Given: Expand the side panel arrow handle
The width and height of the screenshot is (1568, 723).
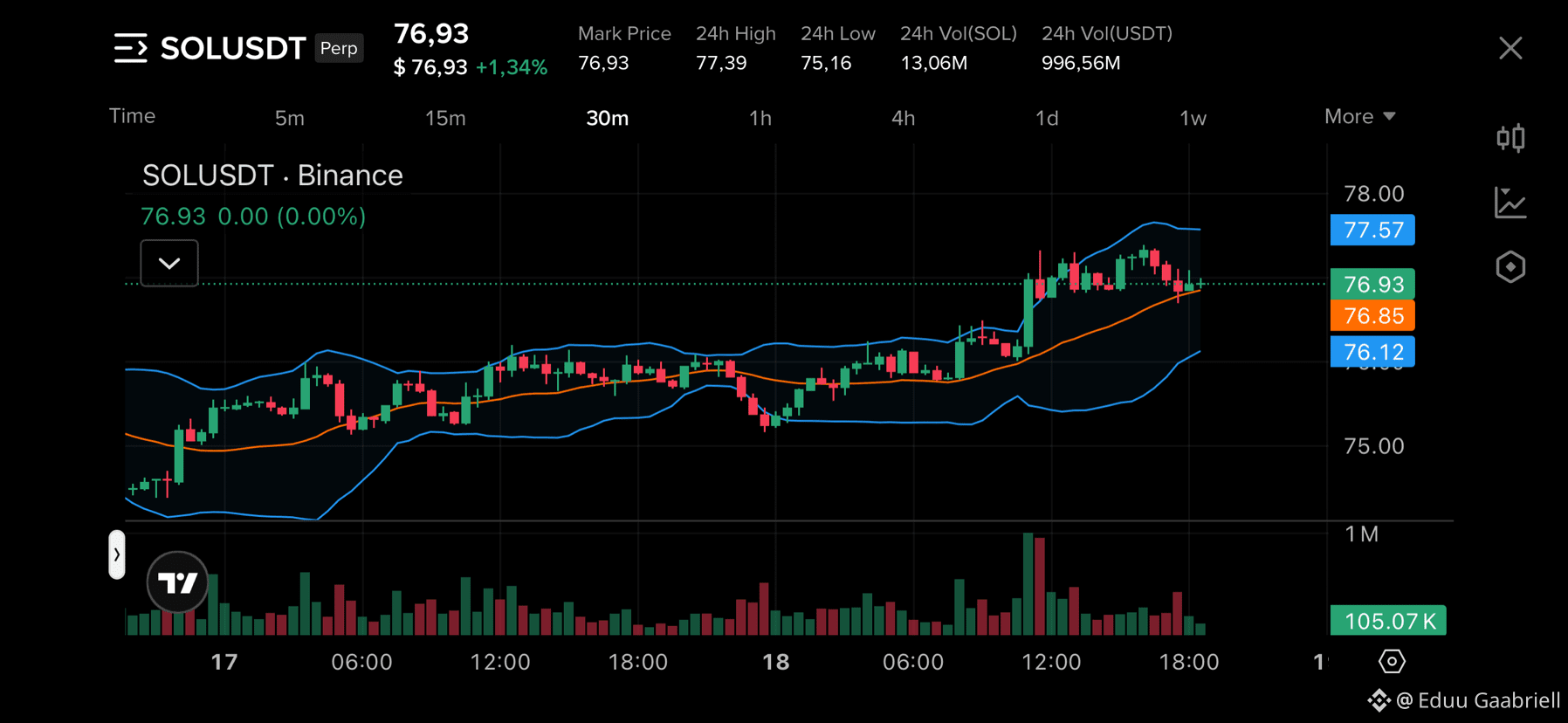Looking at the screenshot, I should coord(117,554).
